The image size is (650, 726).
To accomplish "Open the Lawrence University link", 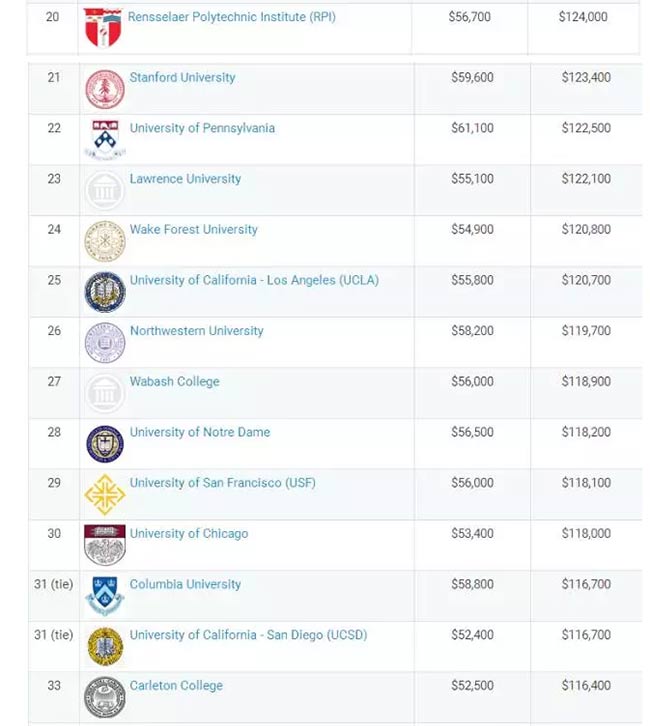I will (x=185, y=179).
